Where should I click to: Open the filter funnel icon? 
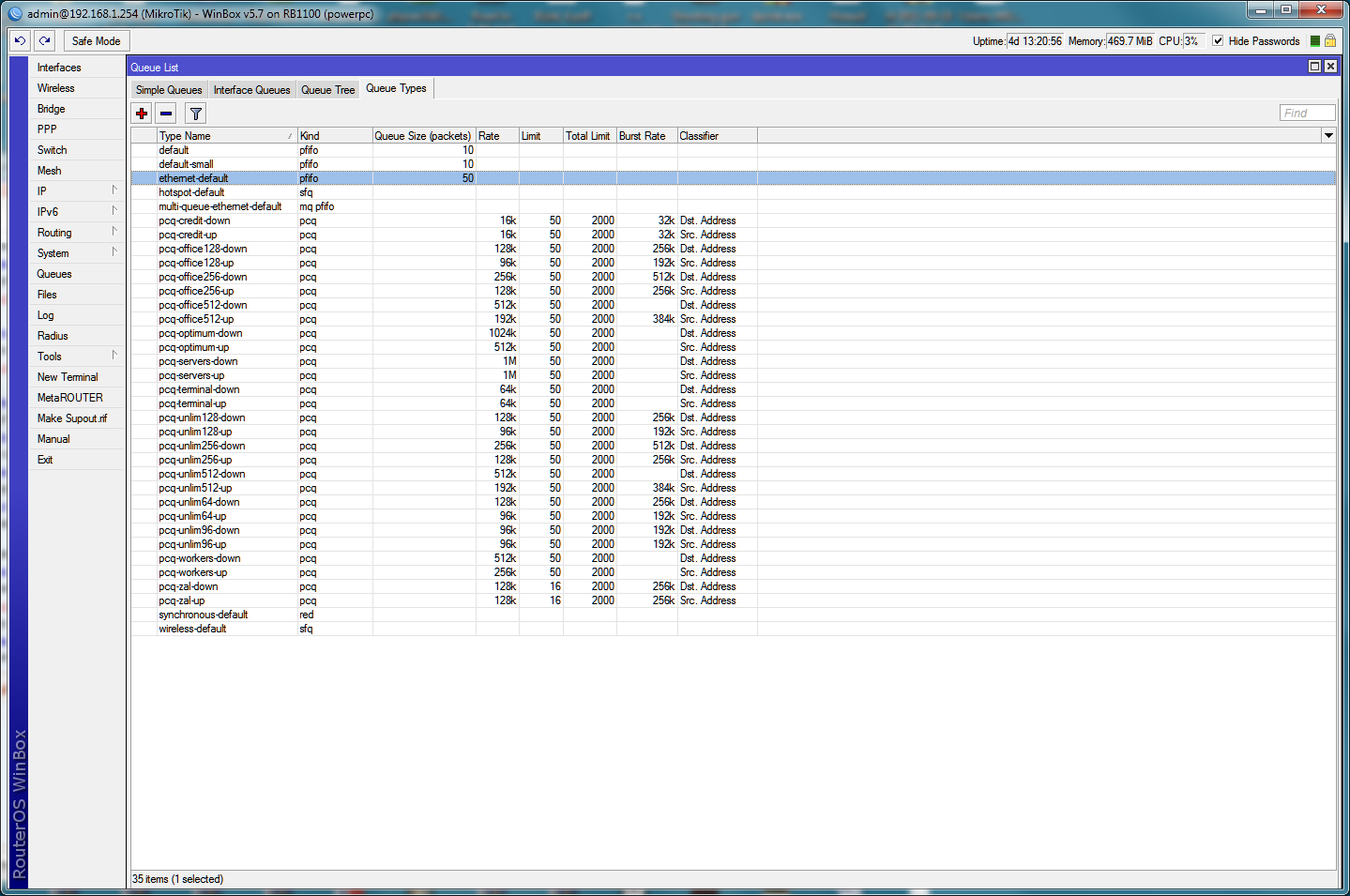195,114
